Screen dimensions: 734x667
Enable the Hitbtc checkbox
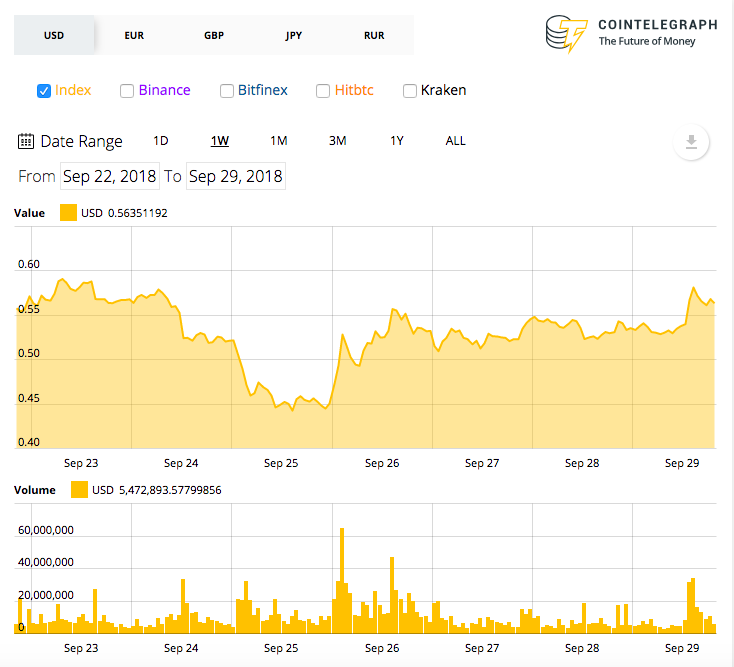pyautogui.click(x=323, y=91)
